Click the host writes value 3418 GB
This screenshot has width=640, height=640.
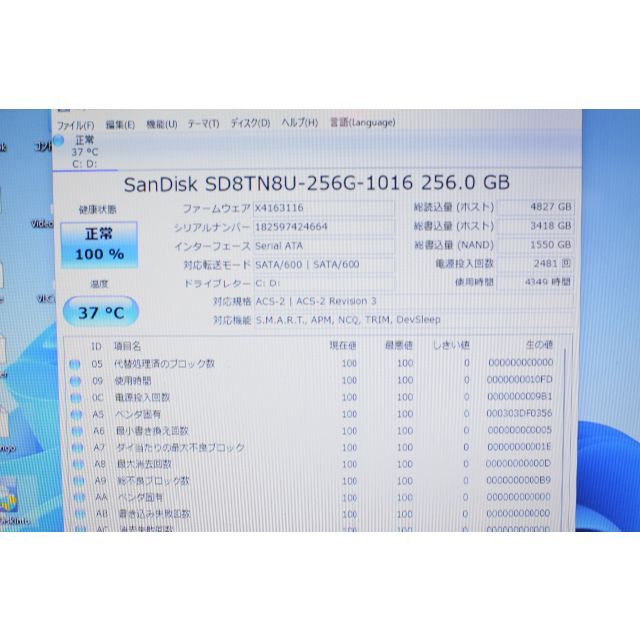point(535,226)
